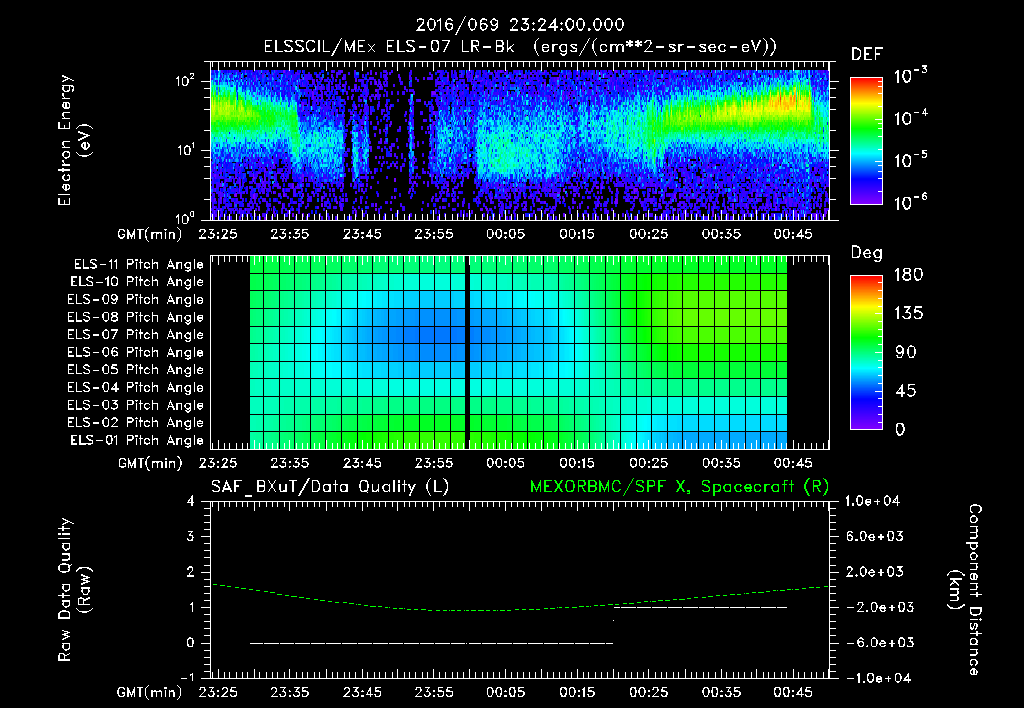Click the 135 value on Deg scale
The height and width of the screenshot is (708, 1024).
(908, 314)
